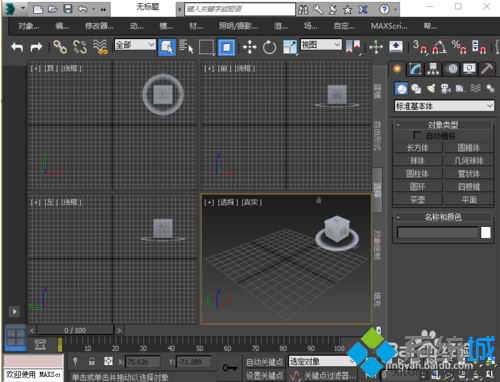Select the Cameras category icon
Screen dimensions: 500x382
tap(445, 89)
